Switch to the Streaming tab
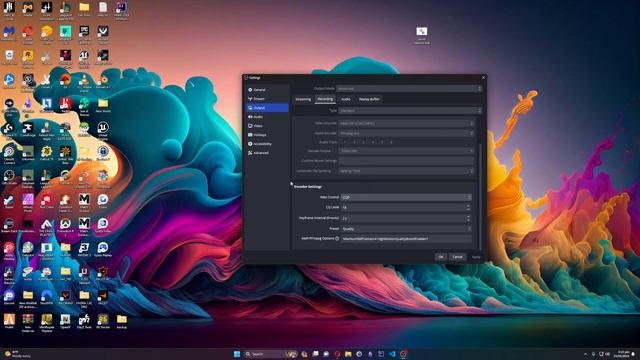The width and height of the screenshot is (640, 360). point(303,99)
